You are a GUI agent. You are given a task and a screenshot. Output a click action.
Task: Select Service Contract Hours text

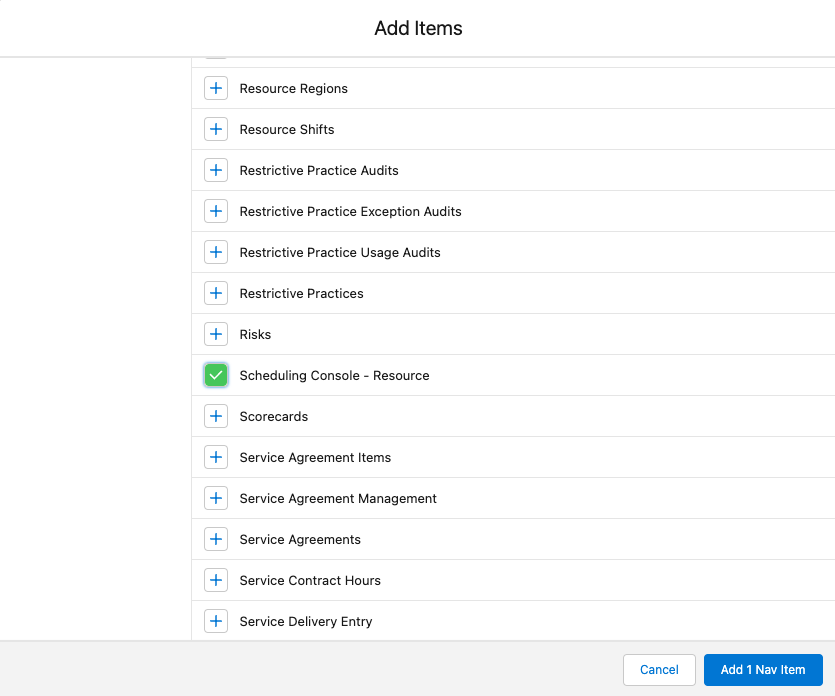[x=310, y=580]
